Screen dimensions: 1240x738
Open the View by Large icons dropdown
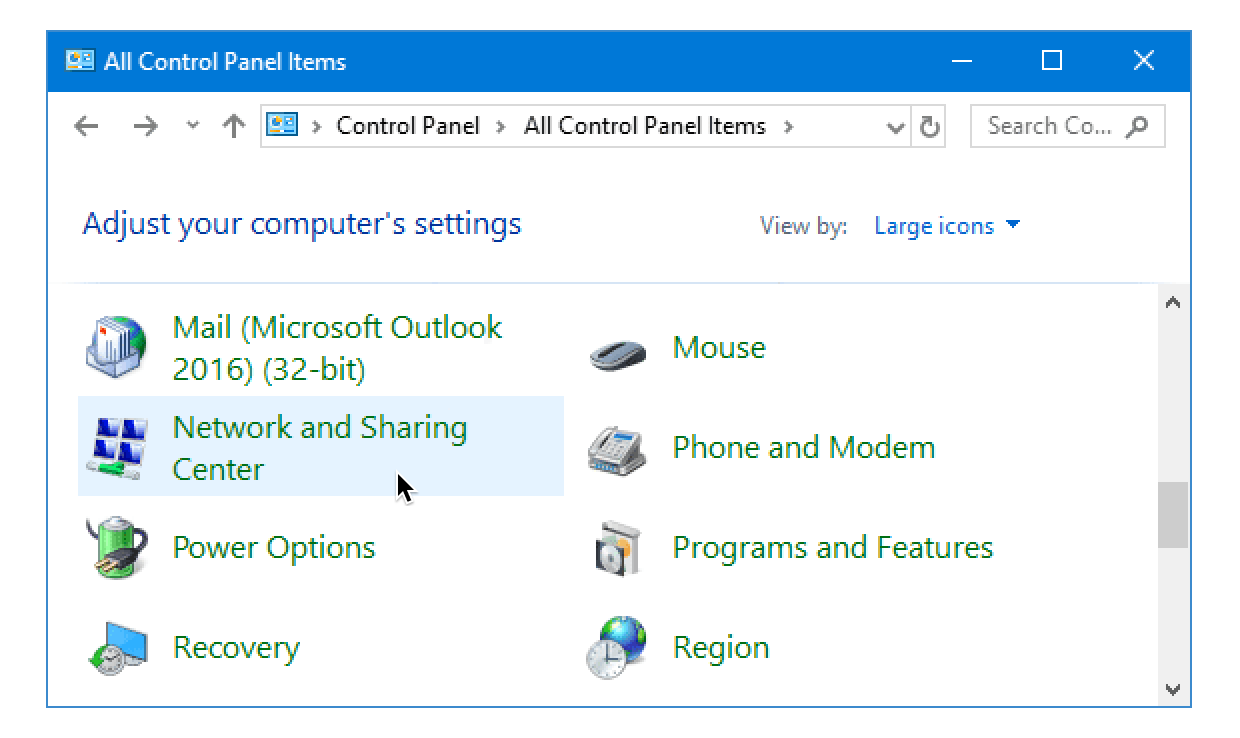coord(946,226)
